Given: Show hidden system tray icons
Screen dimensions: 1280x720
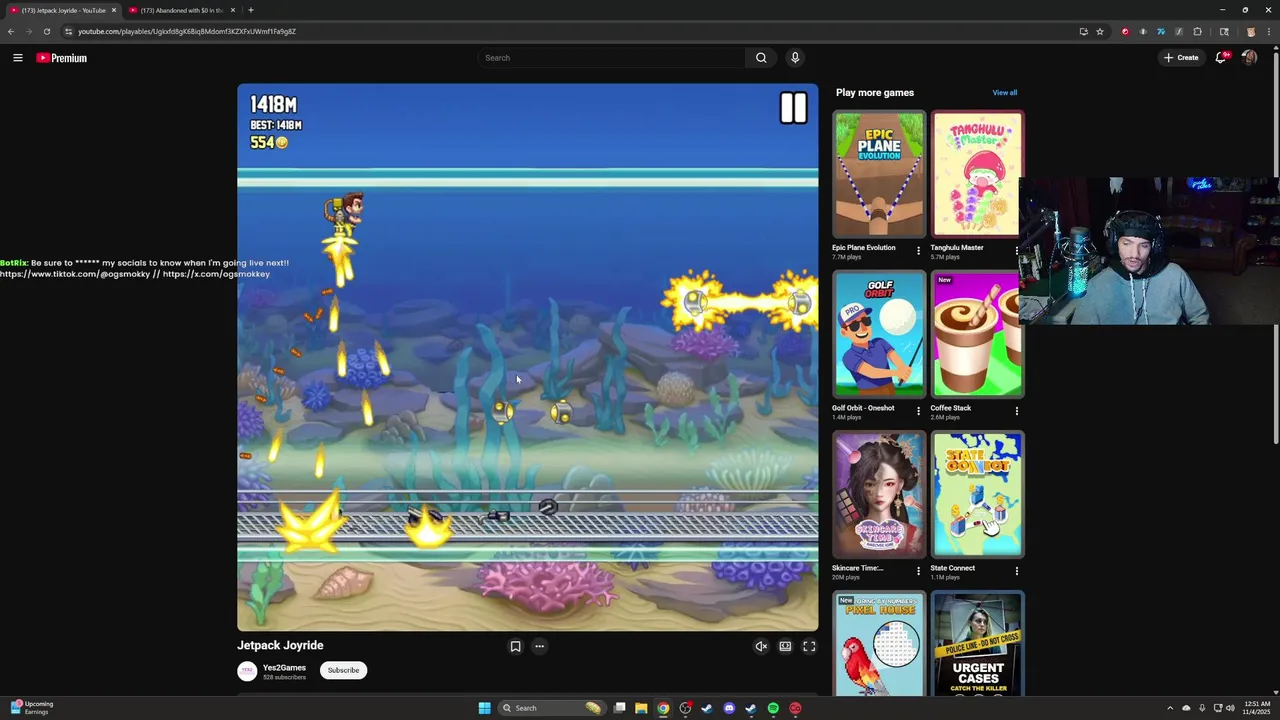Looking at the screenshot, I should (1170, 708).
